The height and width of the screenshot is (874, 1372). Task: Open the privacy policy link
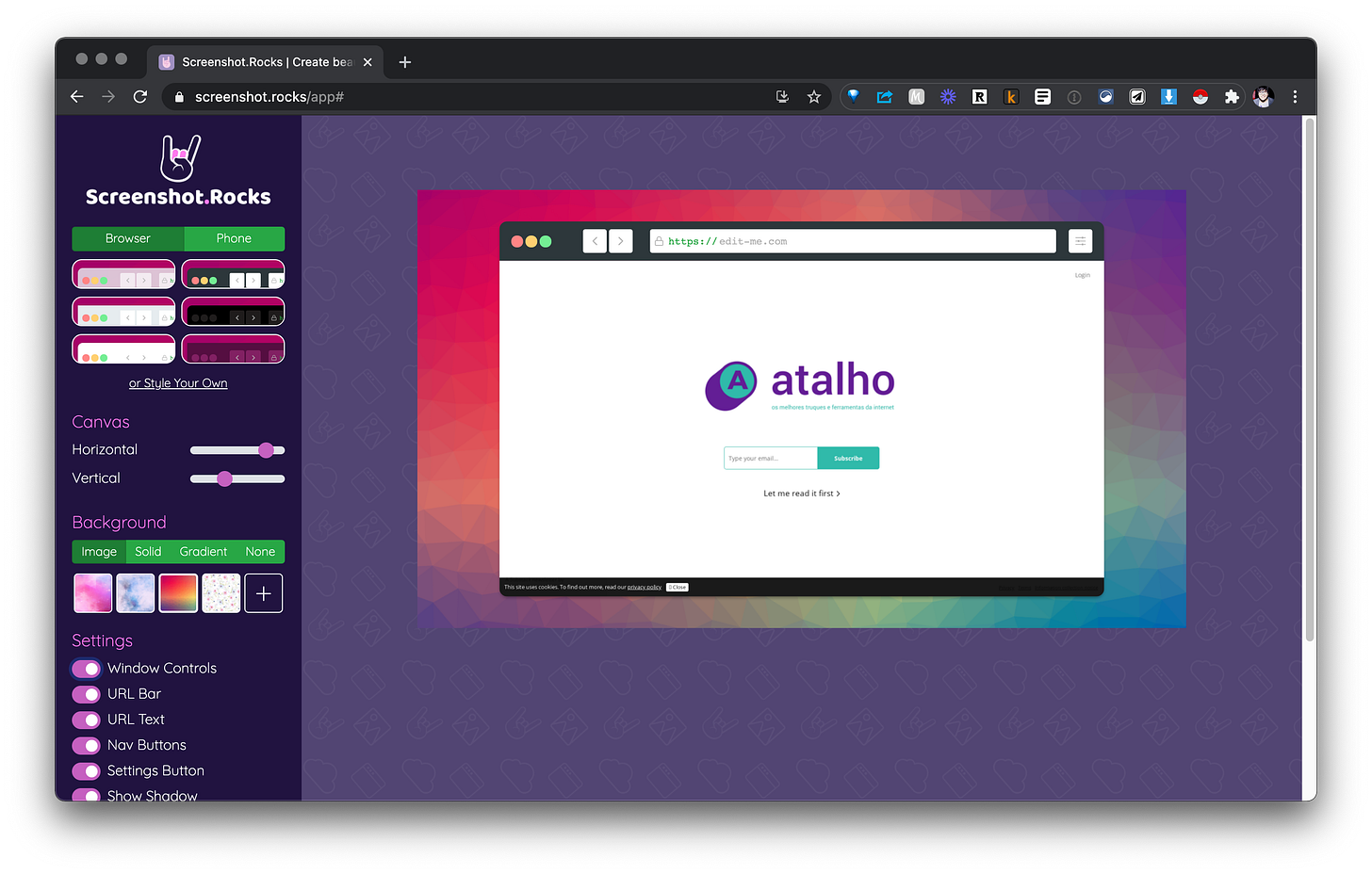pos(645,587)
